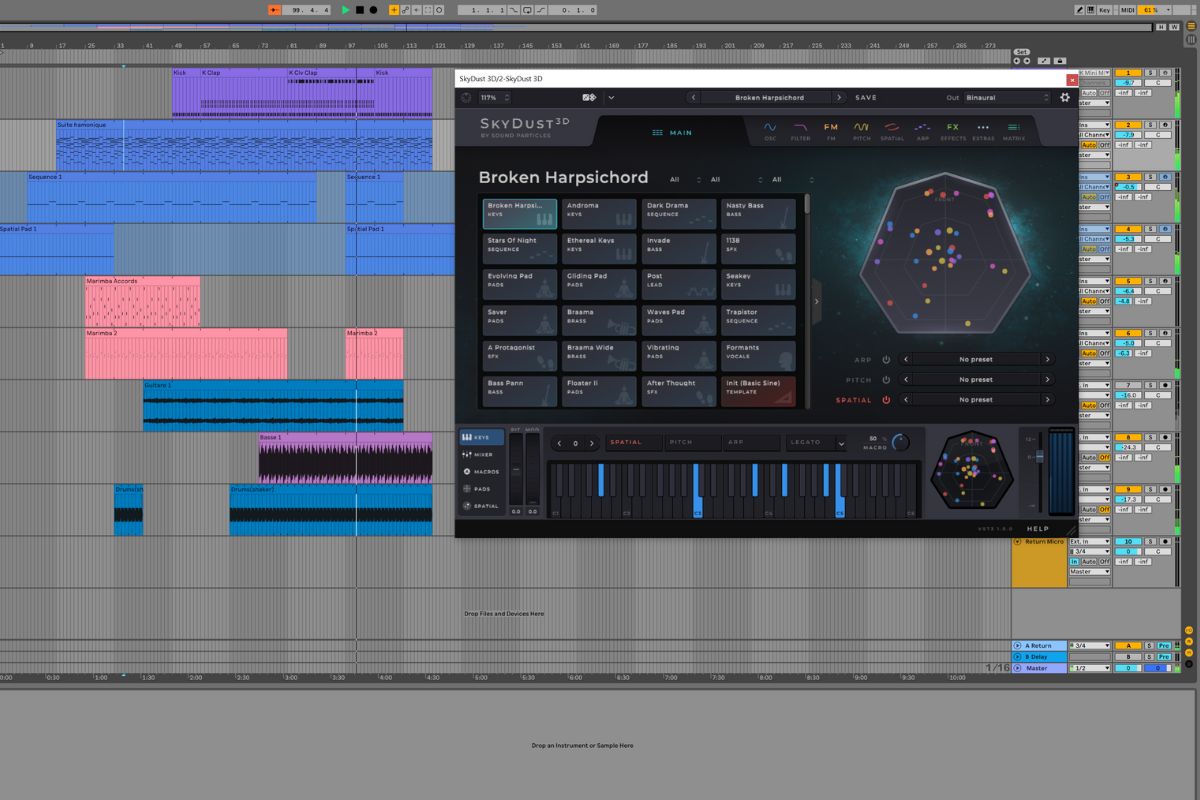
Task: Open the FILTER section tab
Action: pyautogui.click(x=800, y=131)
